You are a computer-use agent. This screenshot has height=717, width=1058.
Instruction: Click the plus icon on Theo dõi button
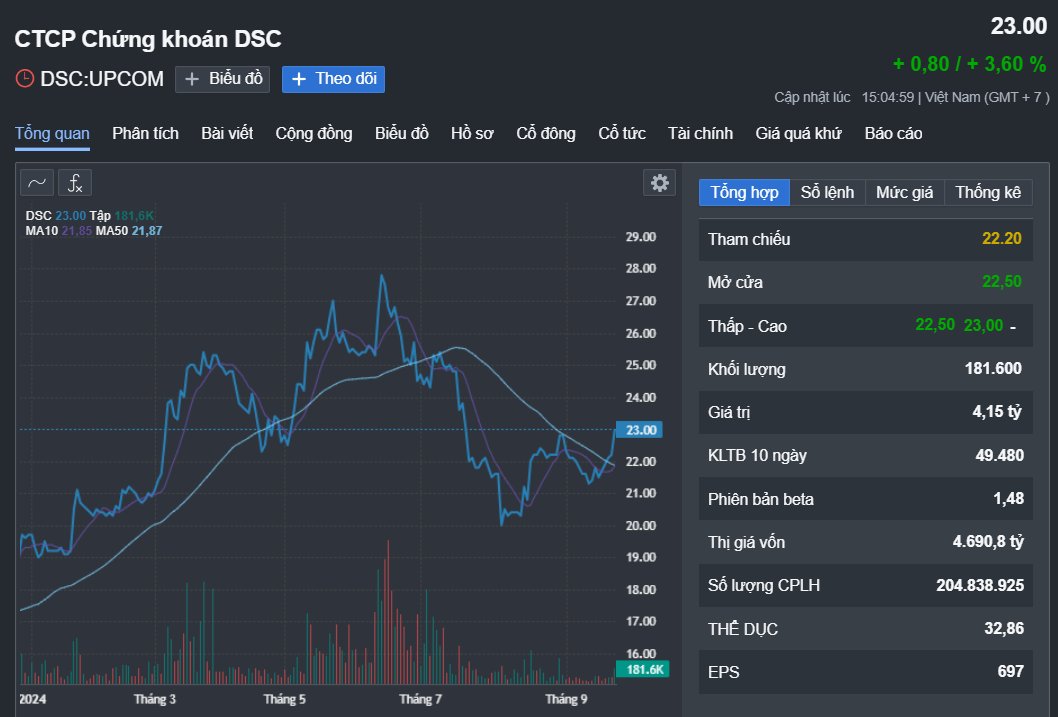point(299,79)
